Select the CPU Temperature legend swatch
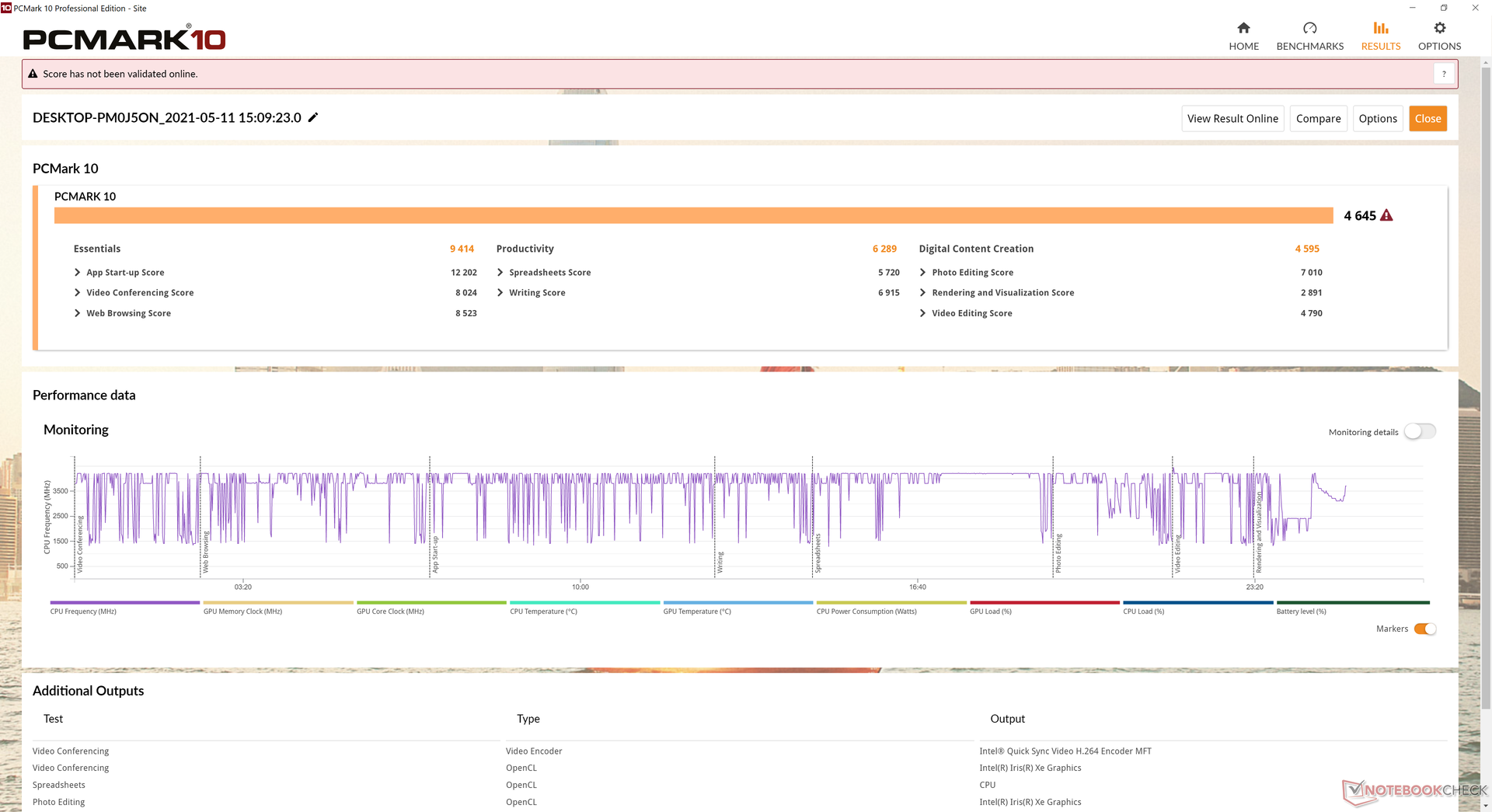The image size is (1492, 812). tap(584, 602)
